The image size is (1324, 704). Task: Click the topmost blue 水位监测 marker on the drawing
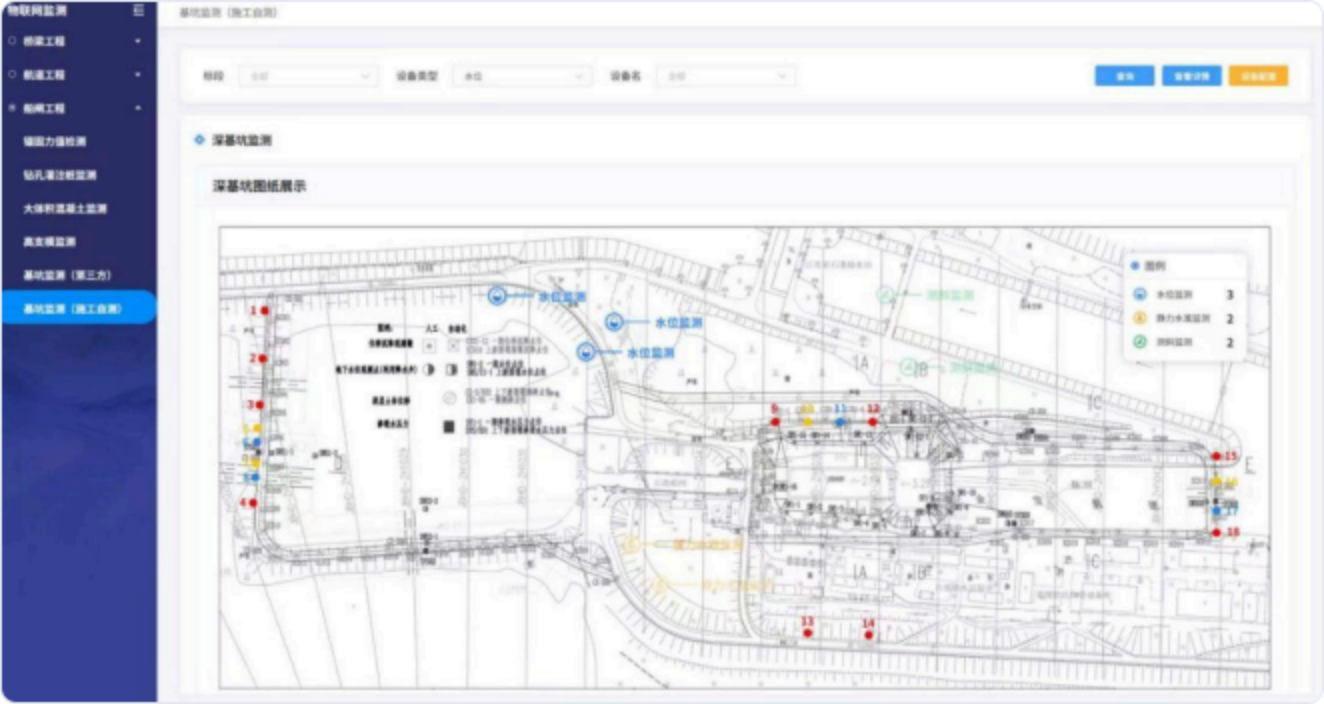coord(497,296)
